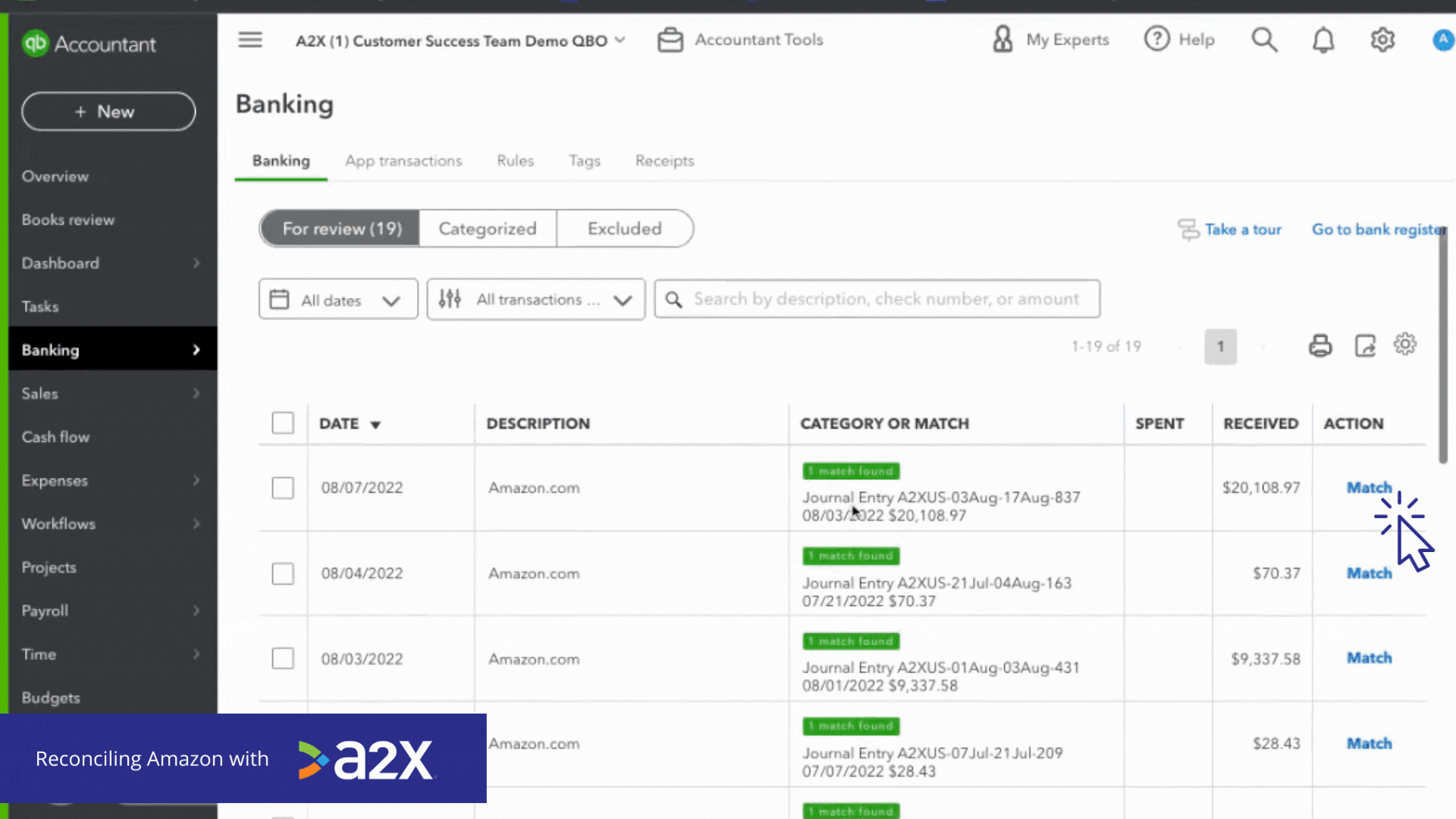Click Match for 08/07/2022 Amazon transaction
The image size is (1456, 819).
1369,487
